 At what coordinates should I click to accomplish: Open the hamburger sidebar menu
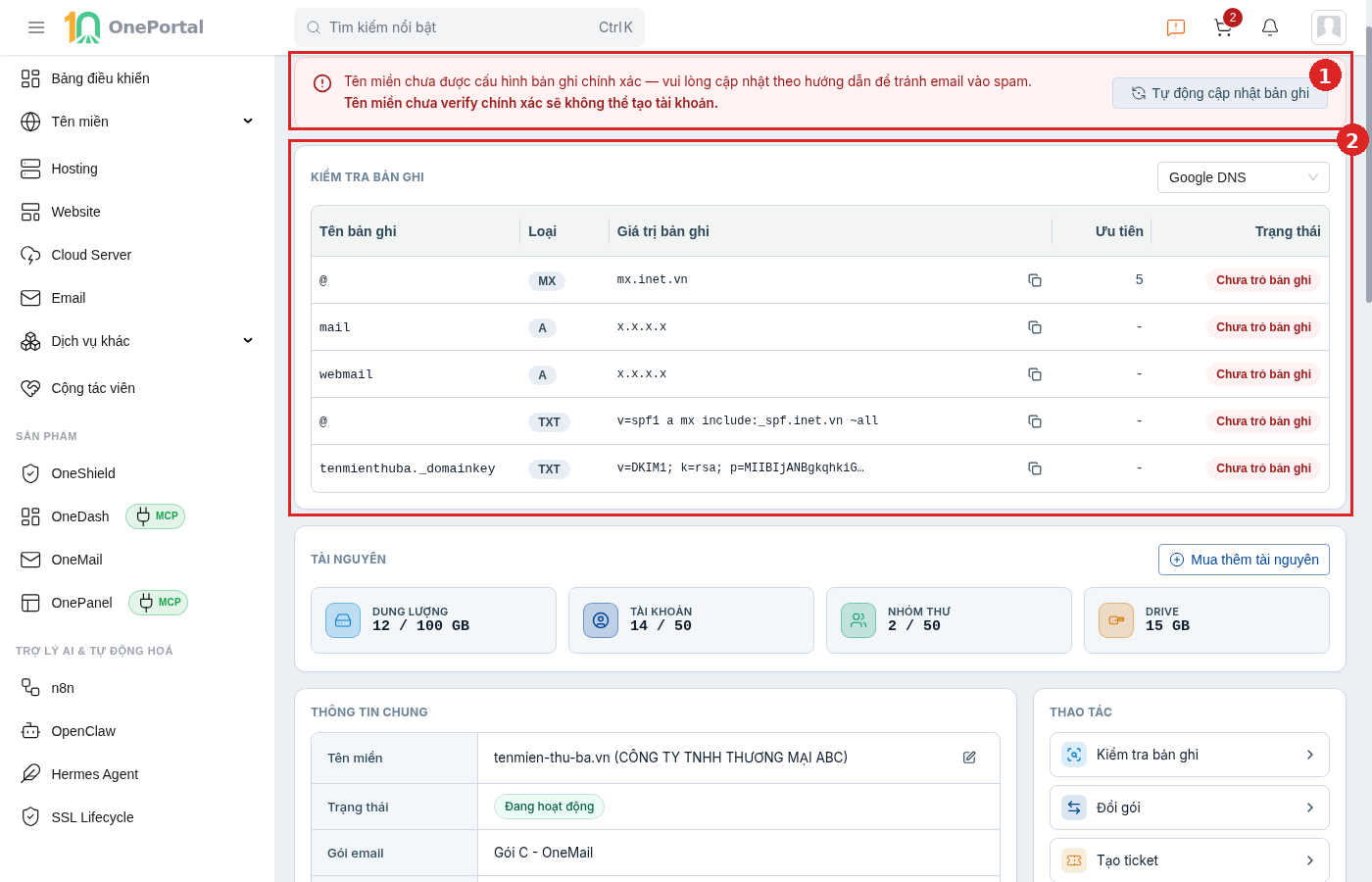[36, 27]
